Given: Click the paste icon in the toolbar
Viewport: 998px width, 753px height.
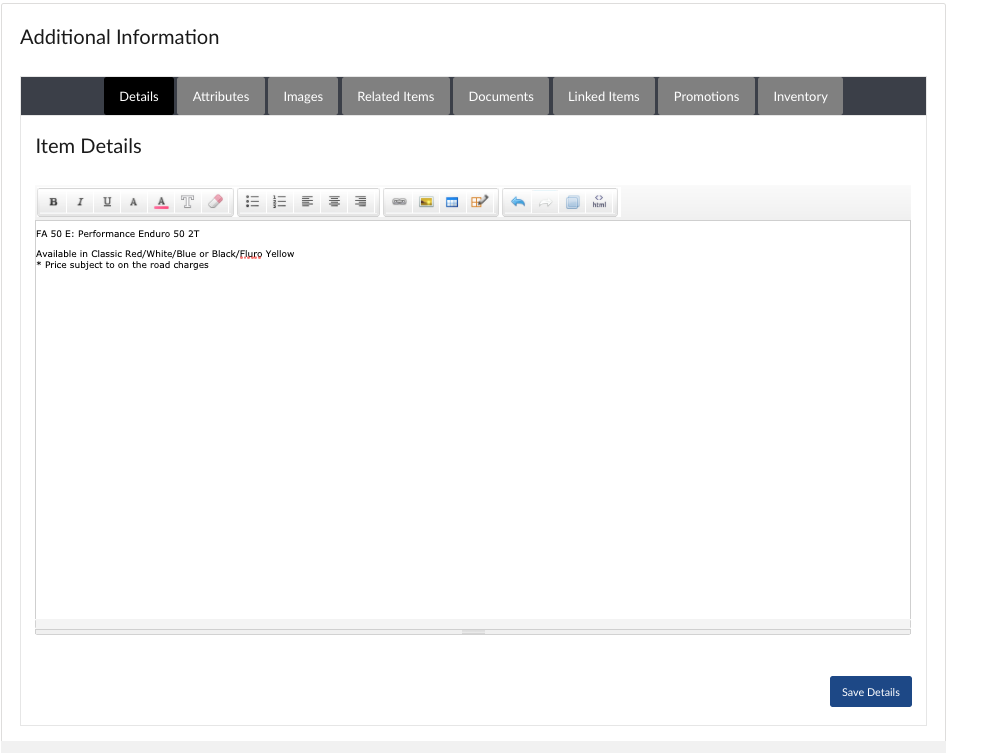Looking at the screenshot, I should (x=571, y=201).
